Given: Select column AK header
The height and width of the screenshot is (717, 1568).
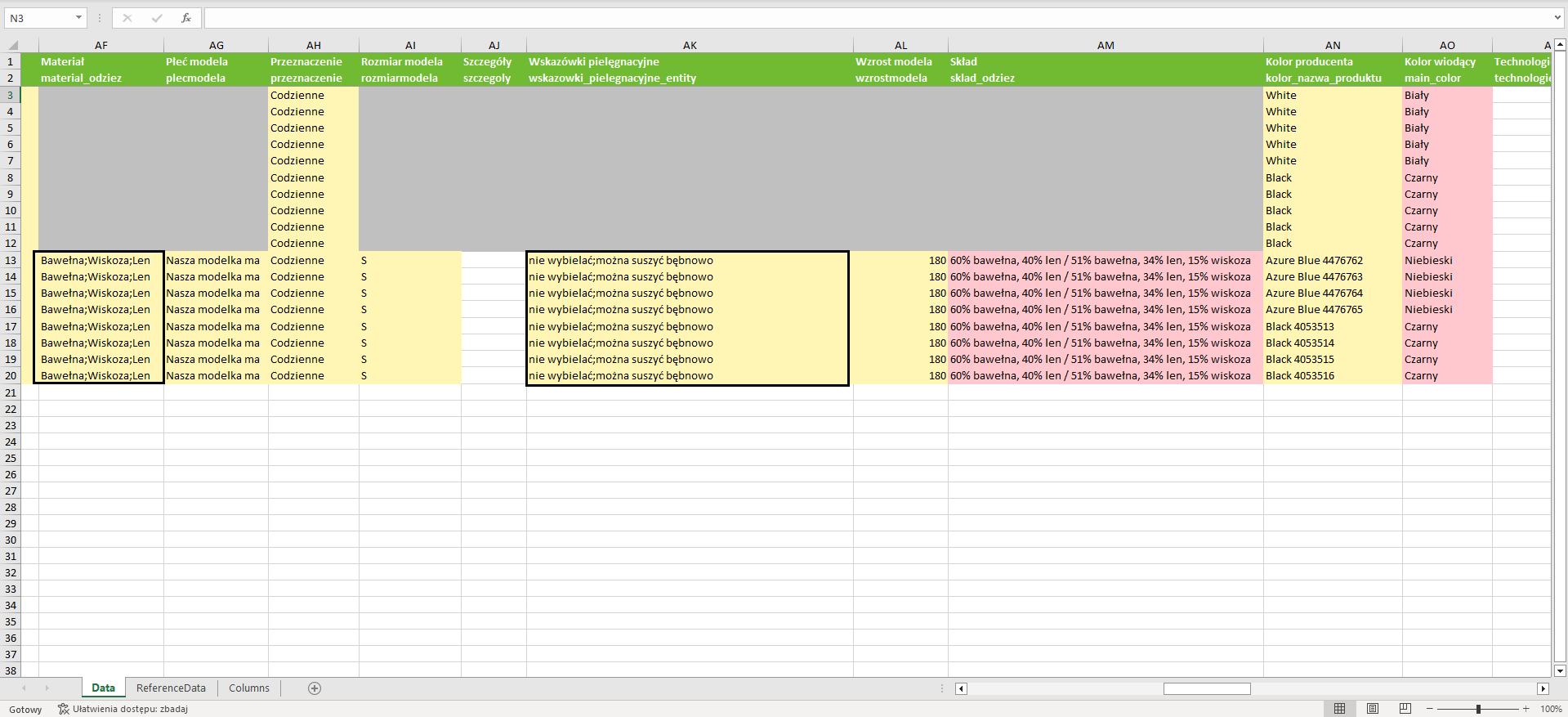Looking at the screenshot, I should (690, 46).
